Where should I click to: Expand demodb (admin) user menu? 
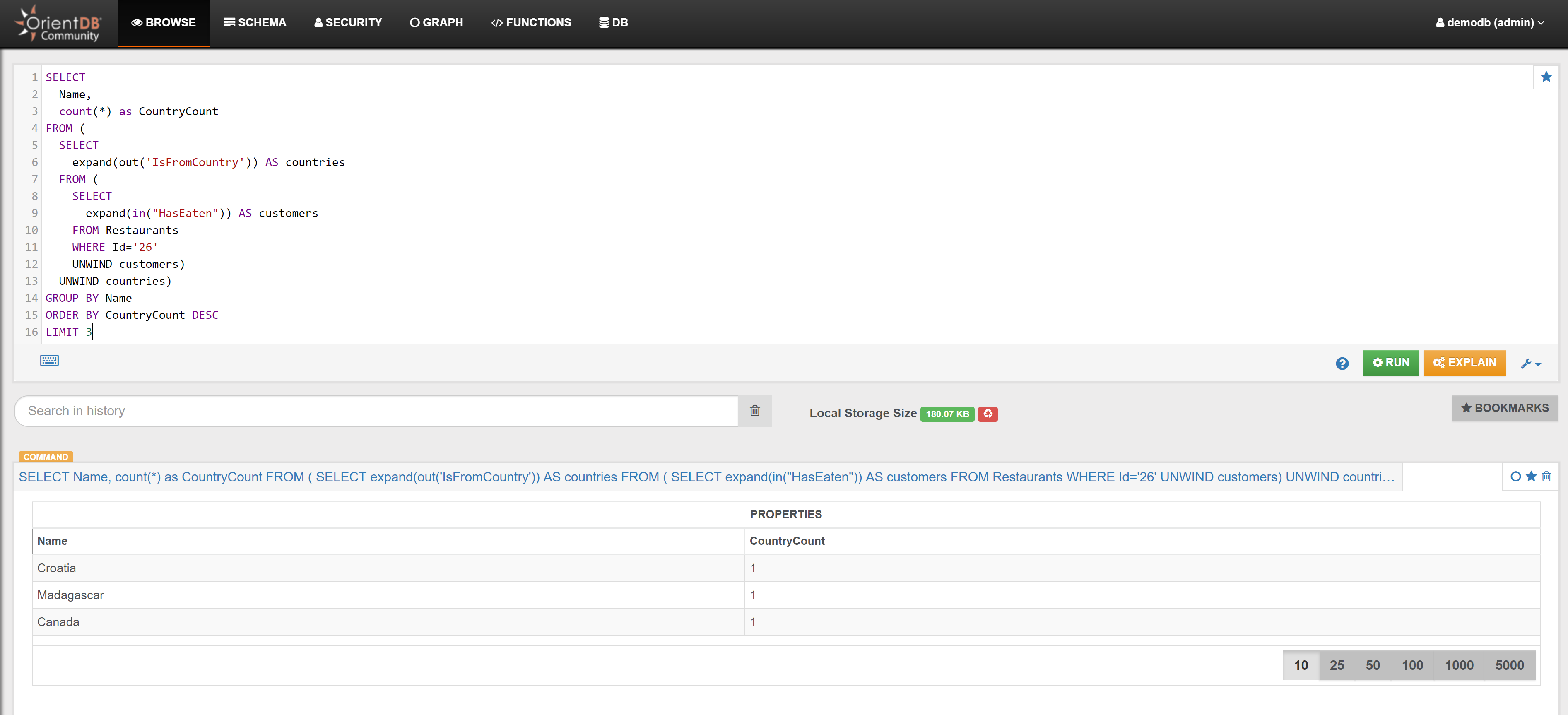[1489, 22]
